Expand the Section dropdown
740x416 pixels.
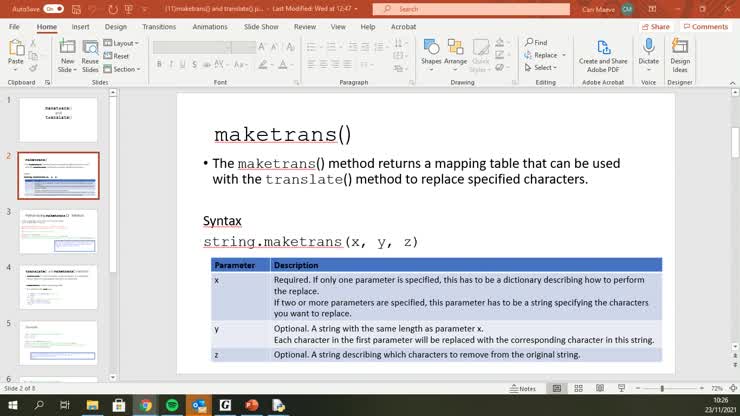point(122,69)
